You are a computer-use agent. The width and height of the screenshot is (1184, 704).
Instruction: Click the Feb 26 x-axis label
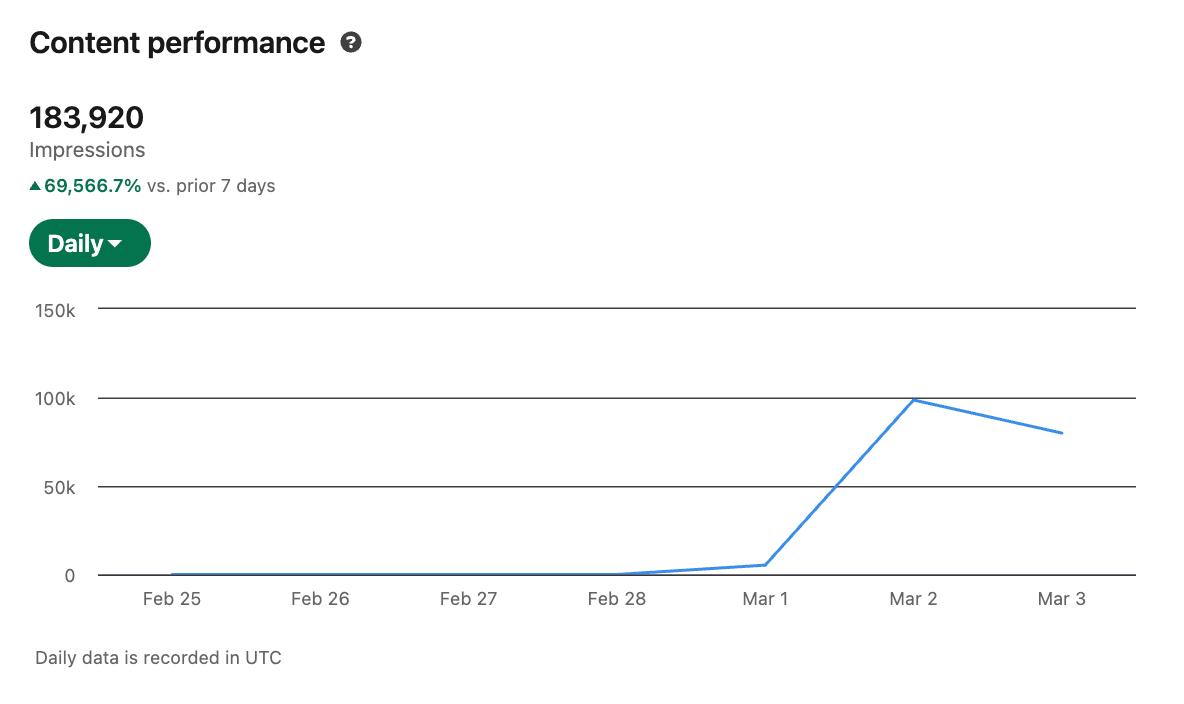[320, 599]
